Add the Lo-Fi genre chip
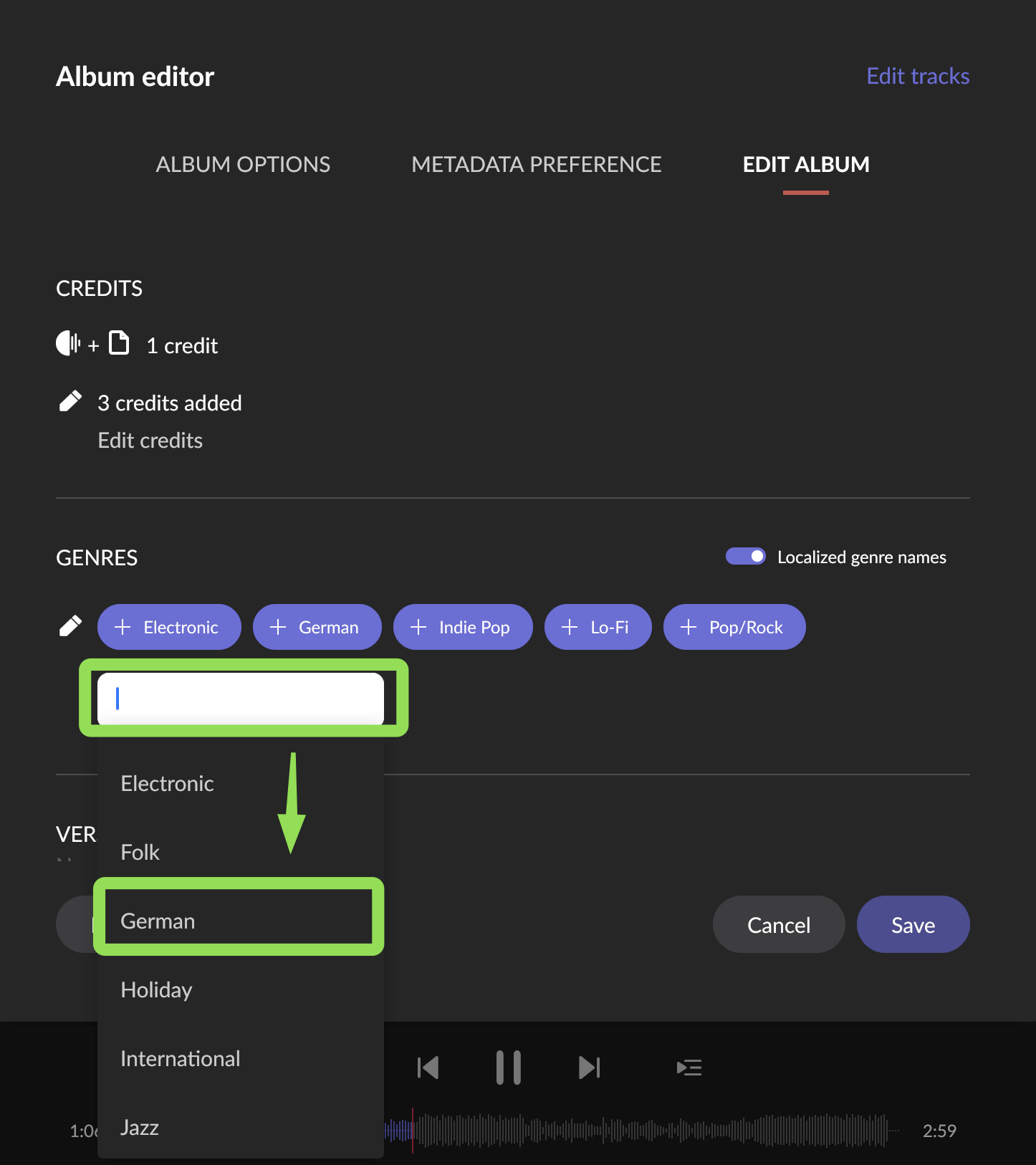This screenshot has height=1165, width=1036. pyautogui.click(x=598, y=627)
